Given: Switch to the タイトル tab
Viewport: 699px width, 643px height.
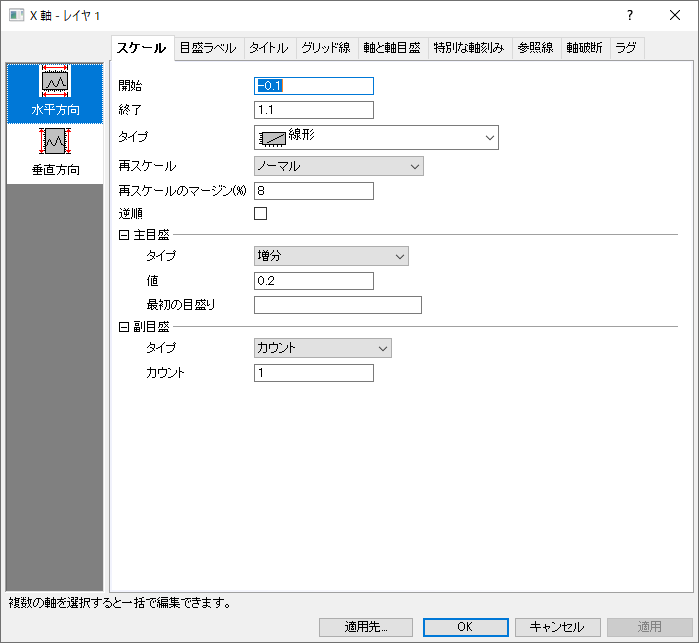Looking at the screenshot, I should coord(269,48).
